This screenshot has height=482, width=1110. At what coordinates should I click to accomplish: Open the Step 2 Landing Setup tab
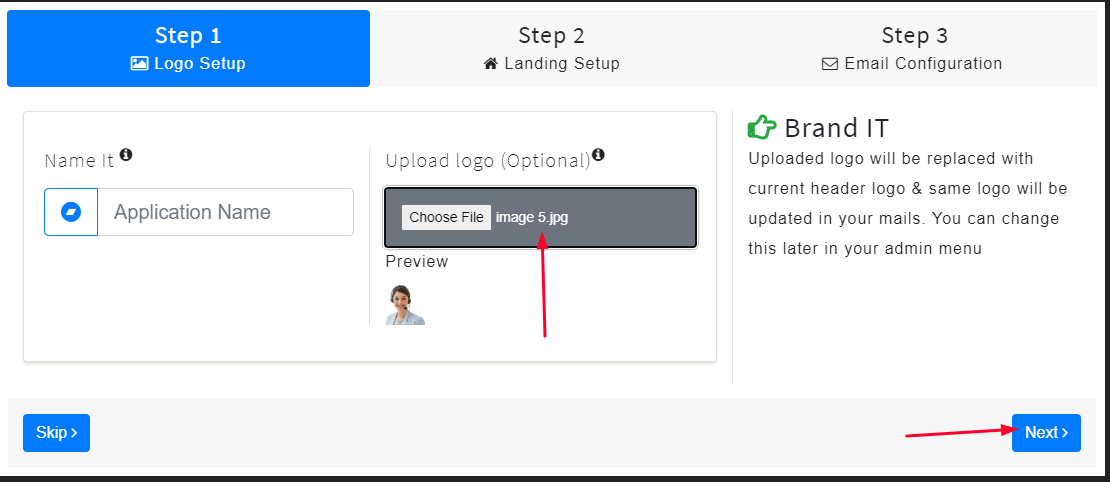click(551, 48)
